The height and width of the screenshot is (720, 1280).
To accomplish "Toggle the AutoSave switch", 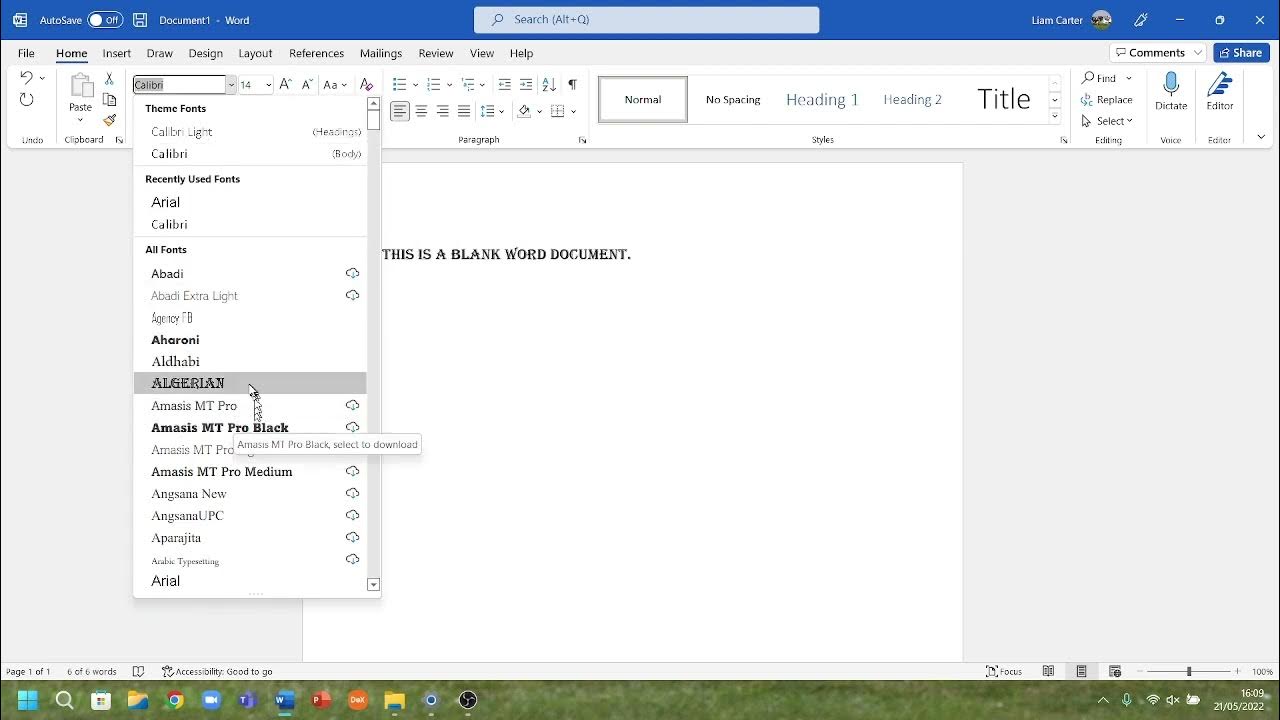I will coord(105,20).
